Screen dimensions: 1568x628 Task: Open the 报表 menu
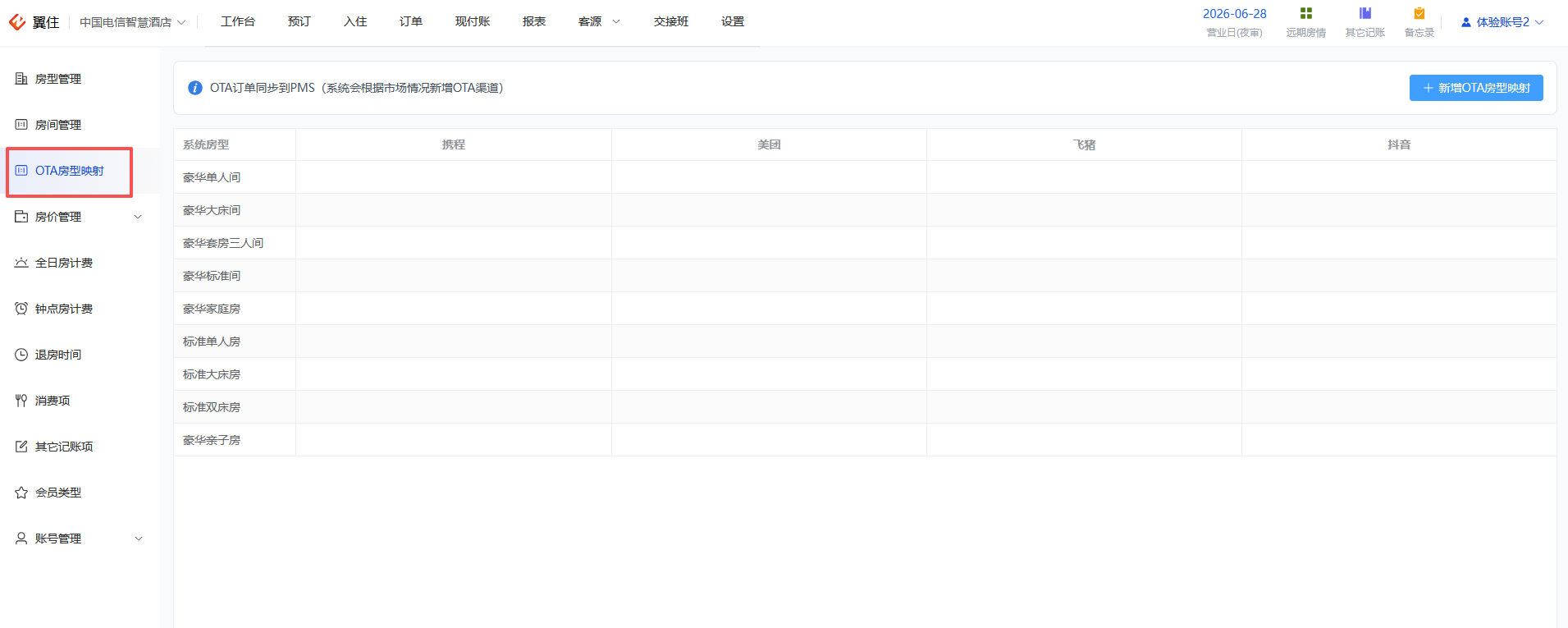tap(534, 21)
